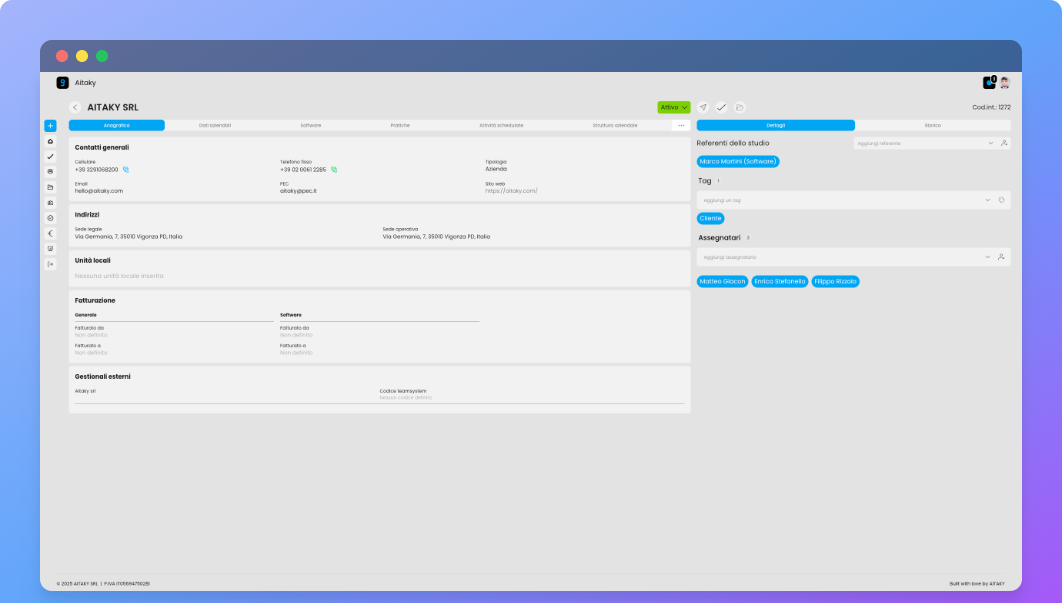Screen dimensions: 1062x603
Task: Open the notifications bell at top right
Action: click(989, 82)
